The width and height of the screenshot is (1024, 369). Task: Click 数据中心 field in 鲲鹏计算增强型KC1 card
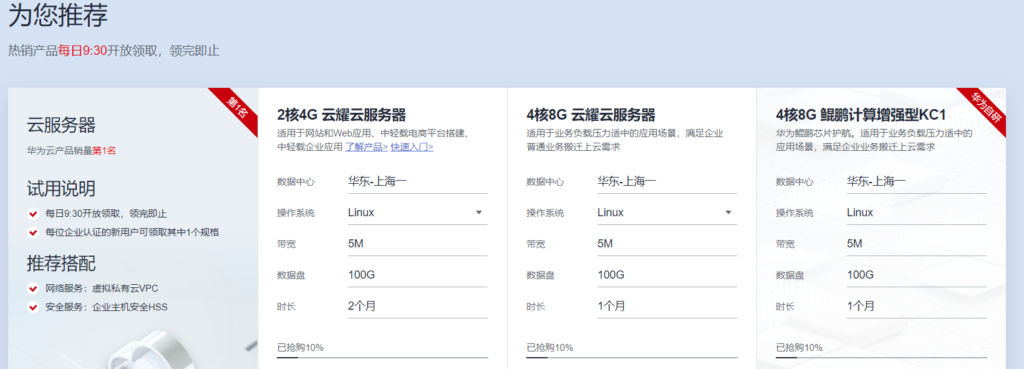pos(916,182)
